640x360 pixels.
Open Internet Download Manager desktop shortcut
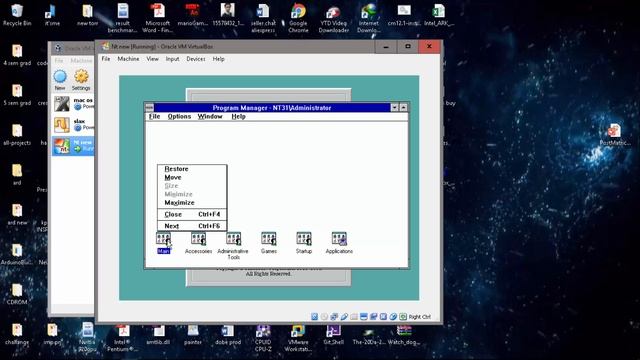click(369, 18)
